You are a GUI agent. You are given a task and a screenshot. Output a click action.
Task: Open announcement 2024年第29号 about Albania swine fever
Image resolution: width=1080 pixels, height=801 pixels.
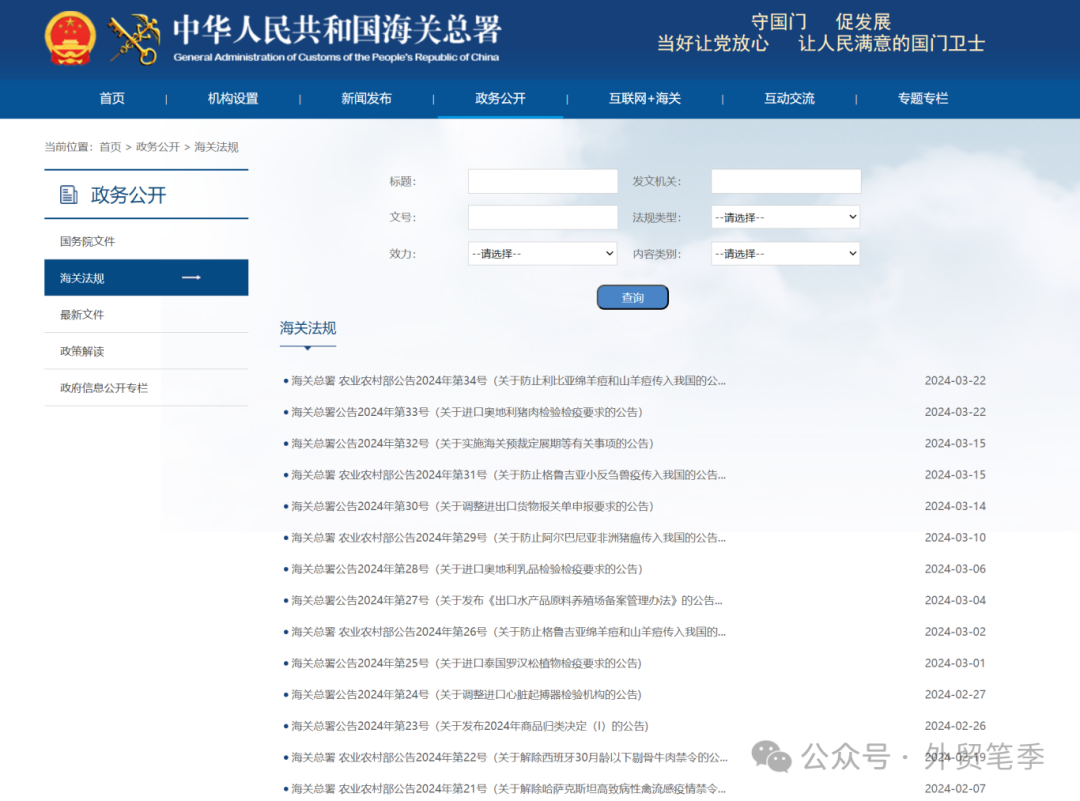508,537
